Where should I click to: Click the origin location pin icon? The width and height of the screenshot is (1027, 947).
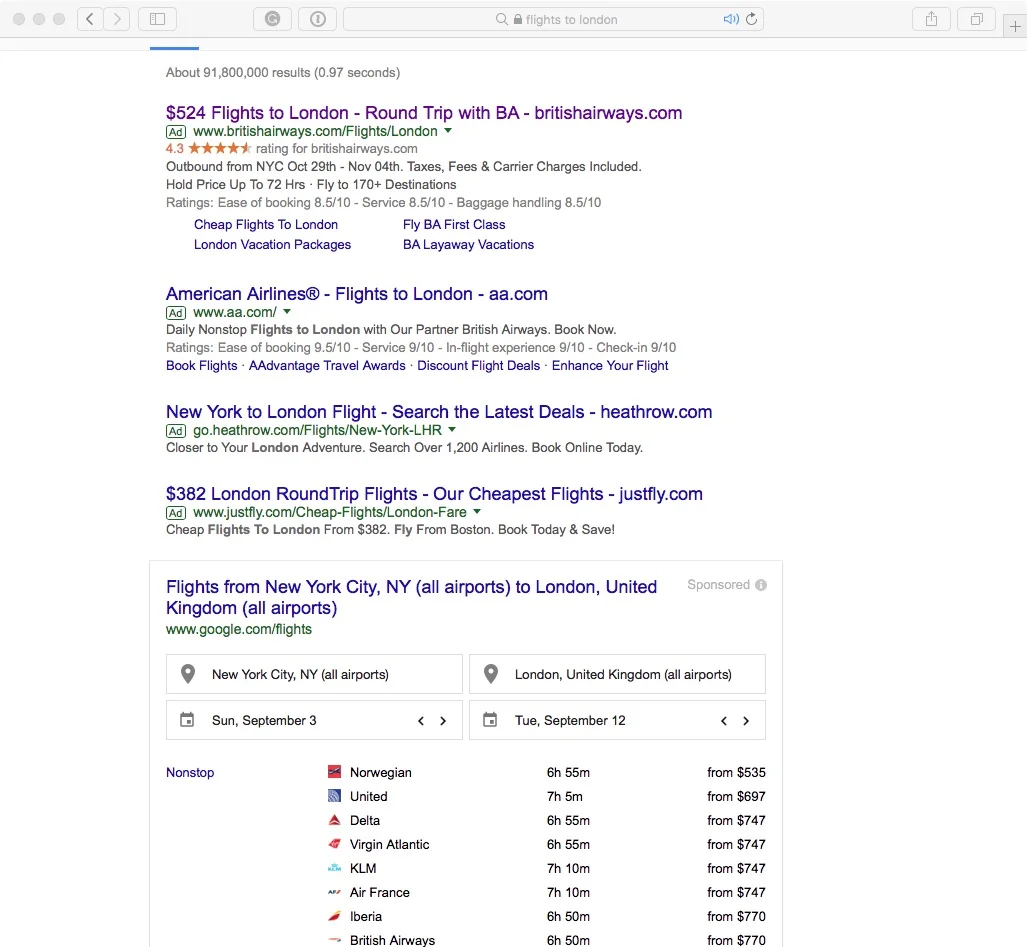point(188,674)
